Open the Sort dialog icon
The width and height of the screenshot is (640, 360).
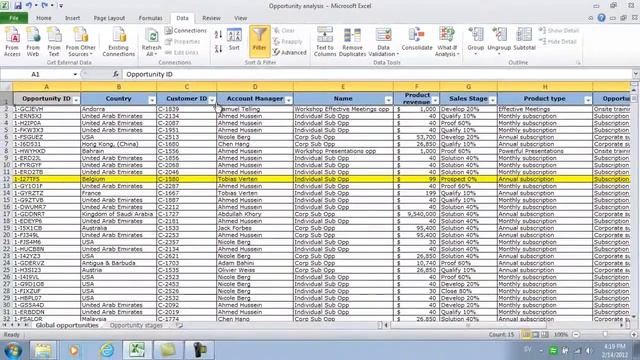point(234,40)
